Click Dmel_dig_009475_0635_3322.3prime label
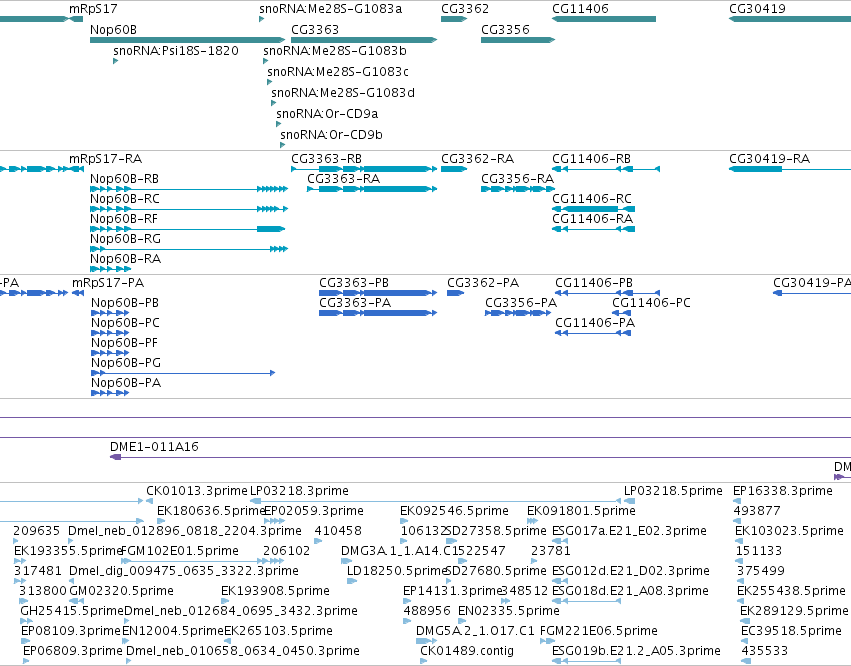 [x=184, y=571]
